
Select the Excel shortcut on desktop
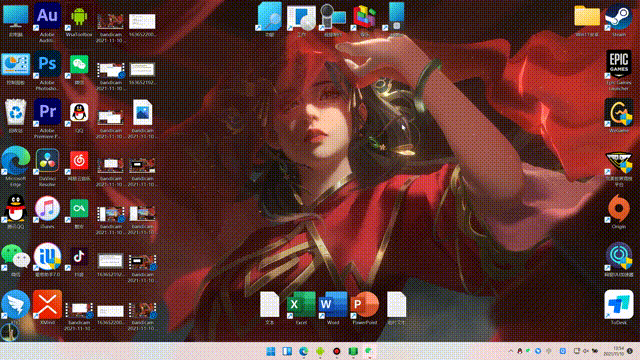click(x=301, y=304)
